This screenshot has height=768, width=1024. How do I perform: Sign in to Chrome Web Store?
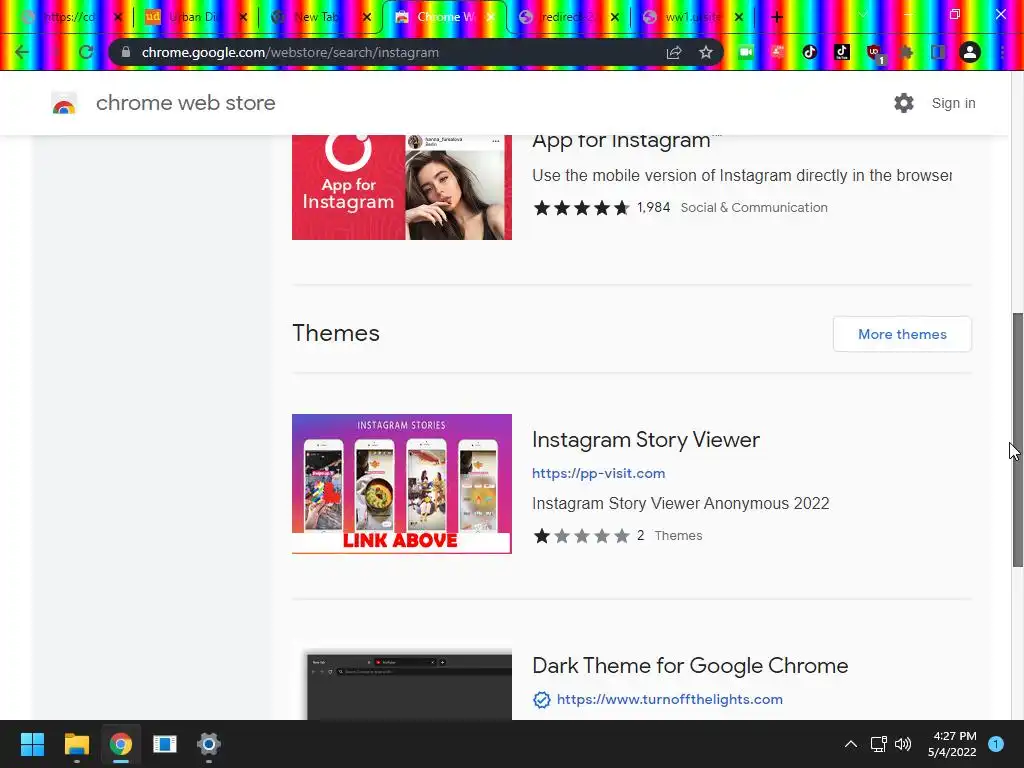point(953,103)
